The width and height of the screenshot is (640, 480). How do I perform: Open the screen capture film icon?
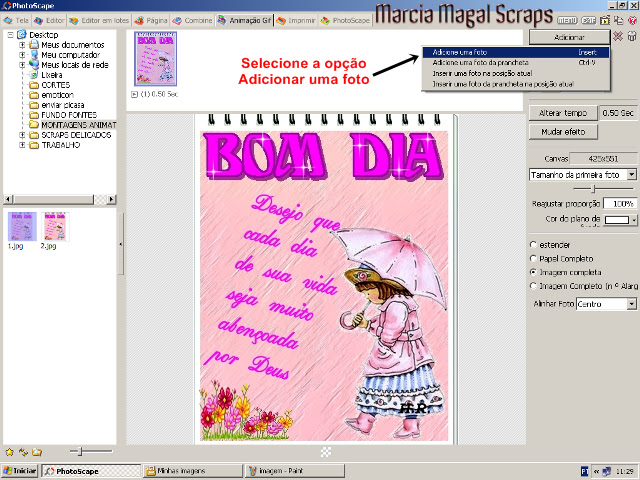coord(605,20)
